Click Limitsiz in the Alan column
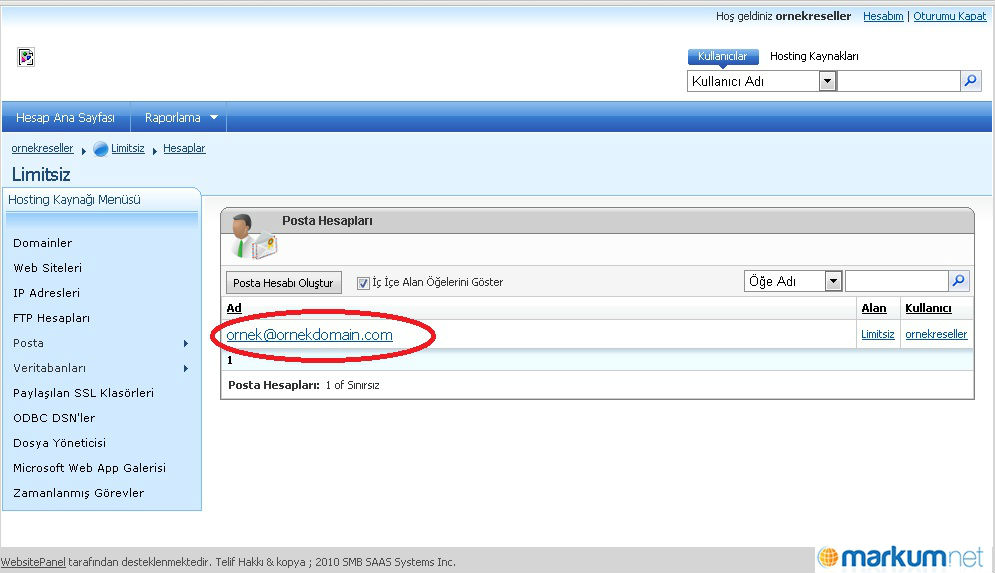Screen dimensions: 995x573 pos(878,334)
